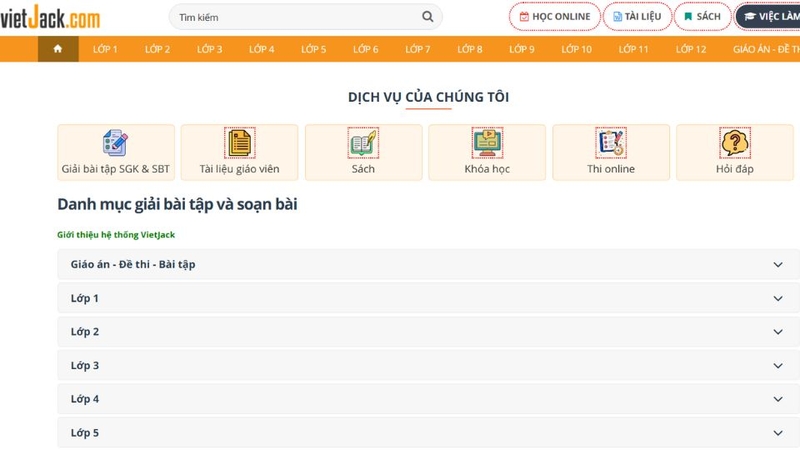Open the Giải bài tập SGK & SBT icon
Screen dimensions: 800x450
point(115,142)
